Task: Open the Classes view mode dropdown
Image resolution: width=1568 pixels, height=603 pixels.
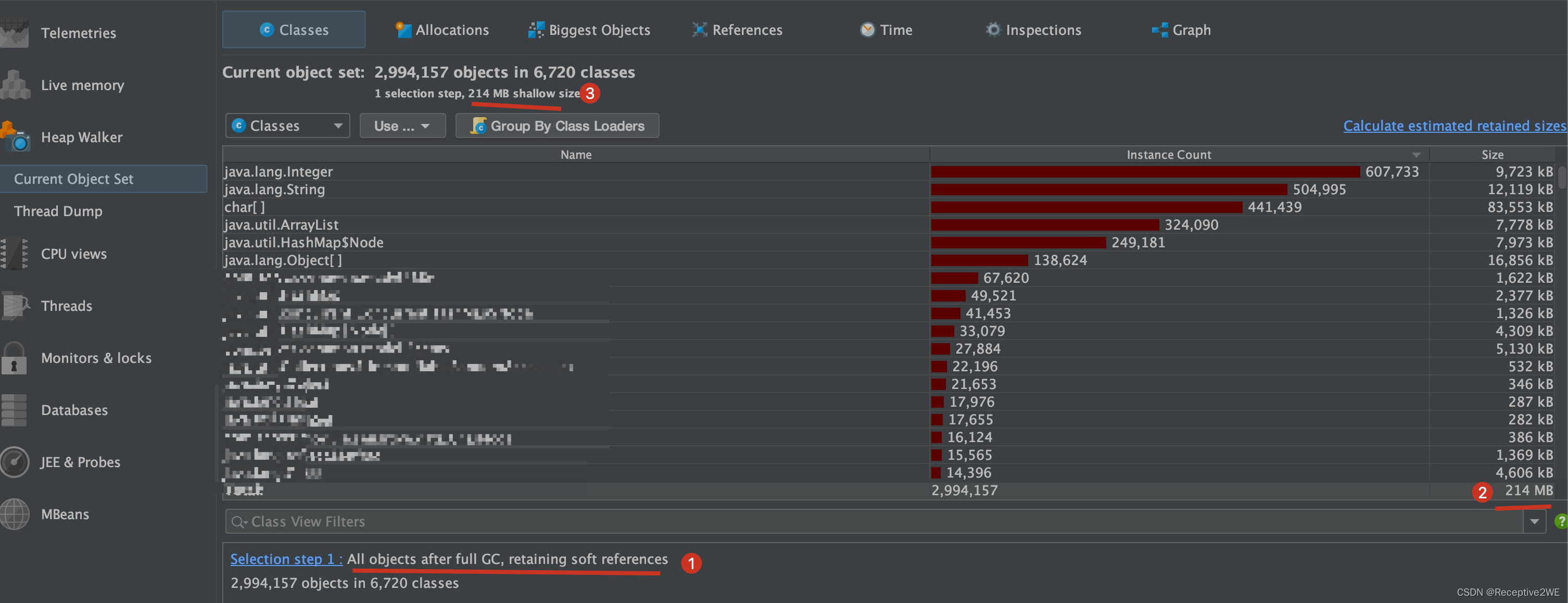Action: pyautogui.click(x=287, y=125)
